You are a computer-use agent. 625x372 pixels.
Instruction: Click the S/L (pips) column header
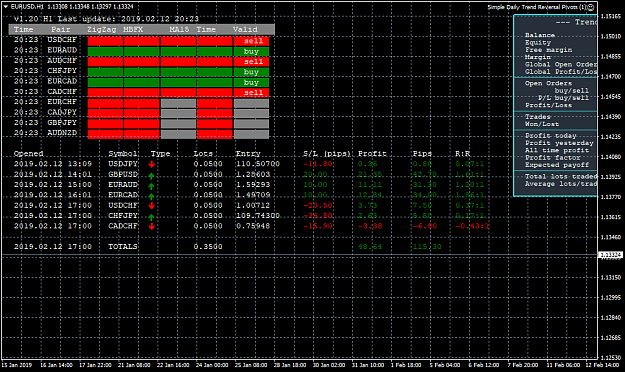326,154
